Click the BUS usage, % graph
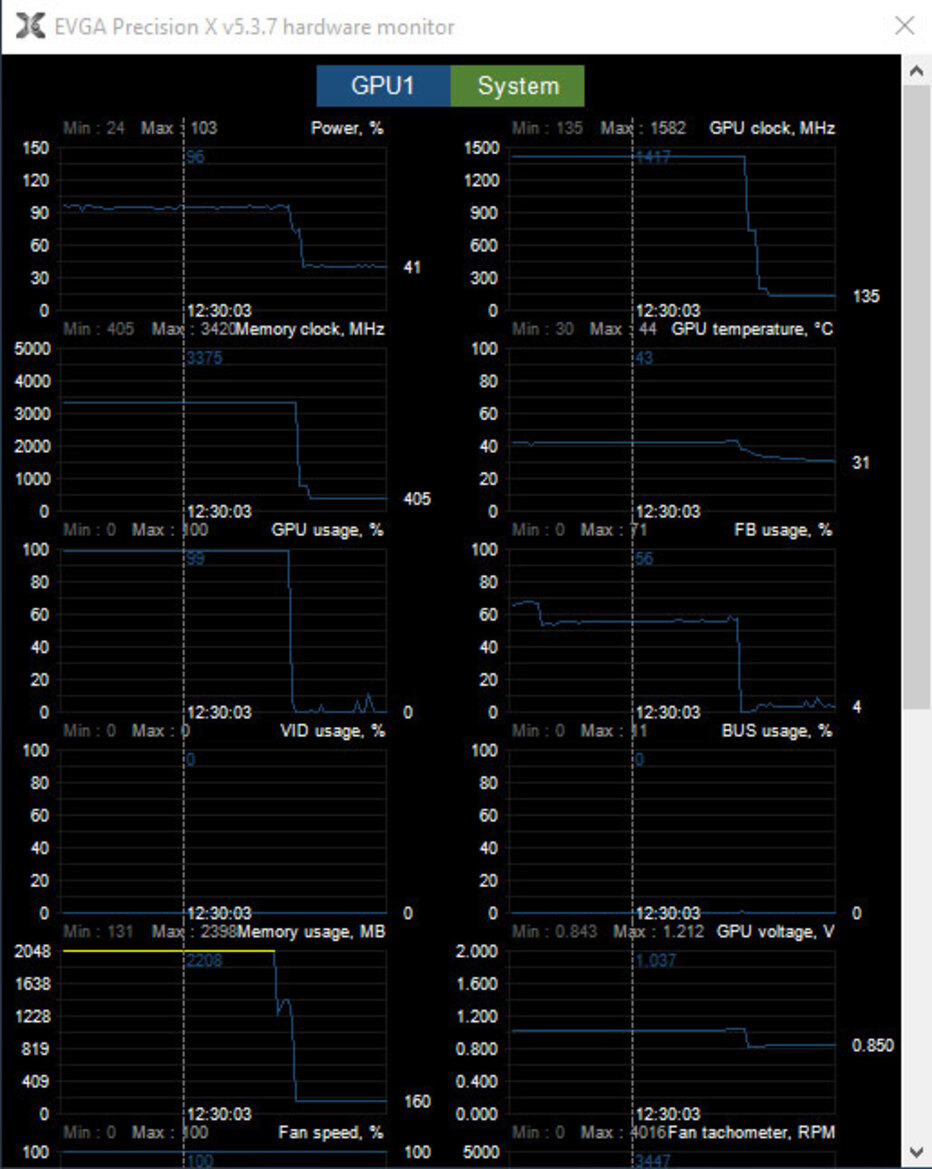This screenshot has height=1169, width=932. pyautogui.click(x=673, y=831)
